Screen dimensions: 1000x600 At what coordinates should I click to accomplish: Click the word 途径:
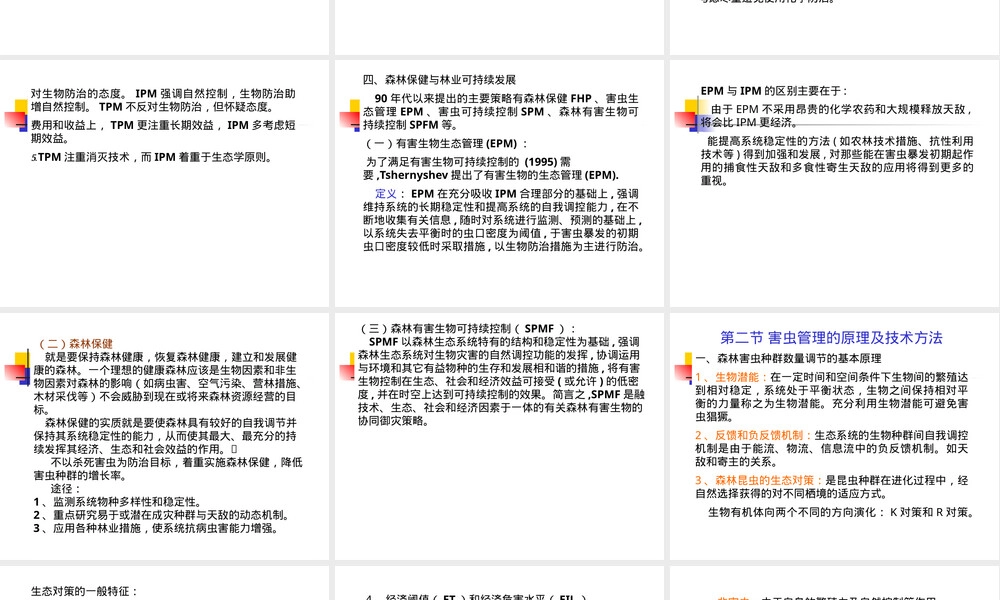pos(66,489)
